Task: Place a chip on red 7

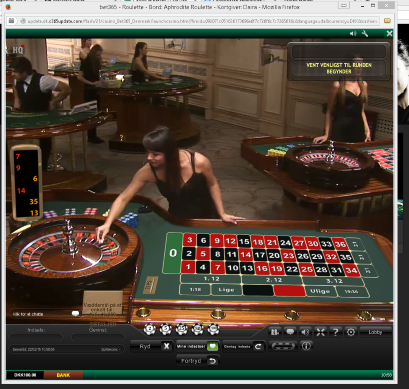Action: [218, 267]
